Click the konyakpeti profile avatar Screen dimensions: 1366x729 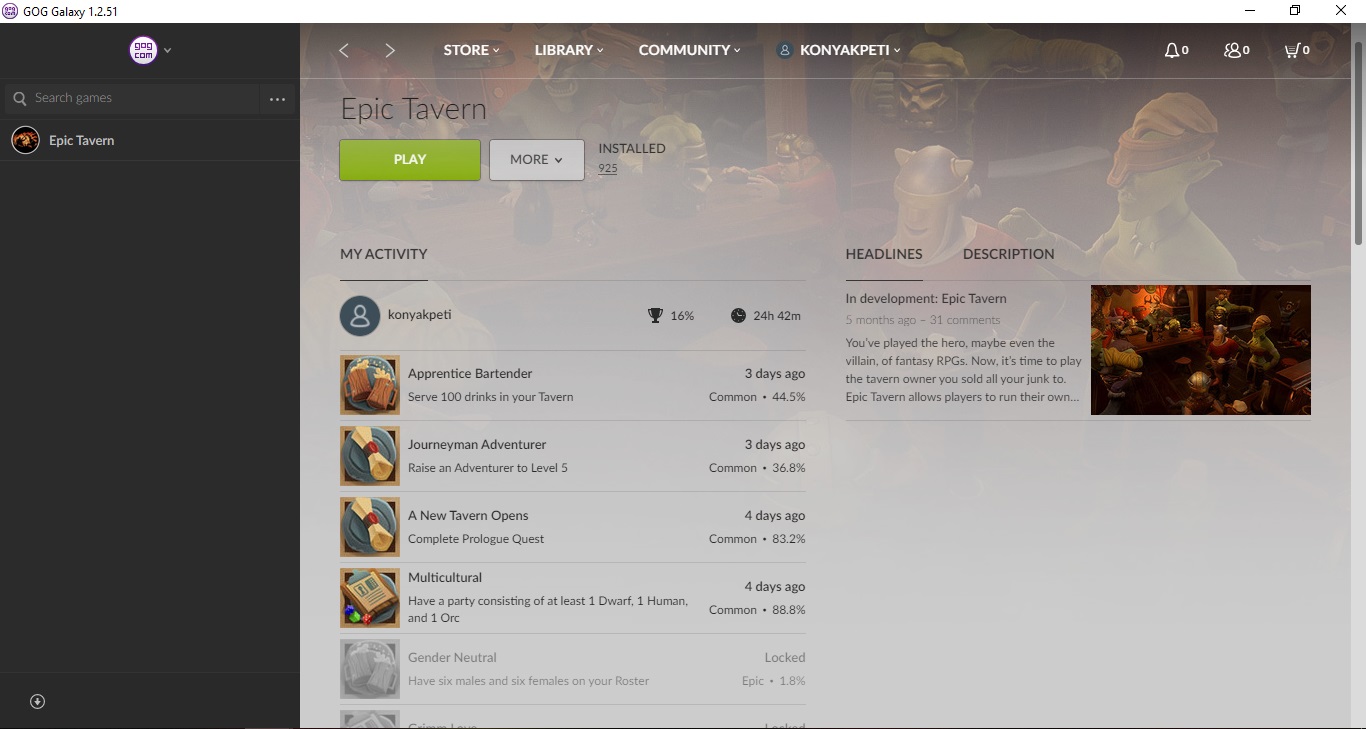click(x=360, y=316)
